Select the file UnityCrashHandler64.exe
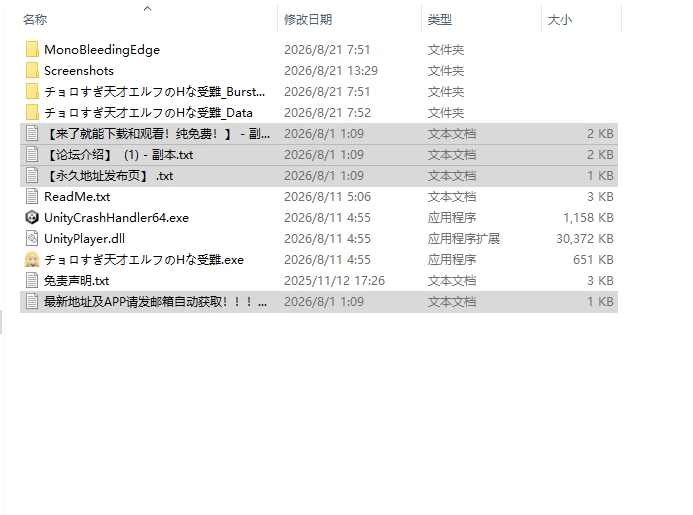Image resolution: width=693 pixels, height=515 pixels. 117,218
